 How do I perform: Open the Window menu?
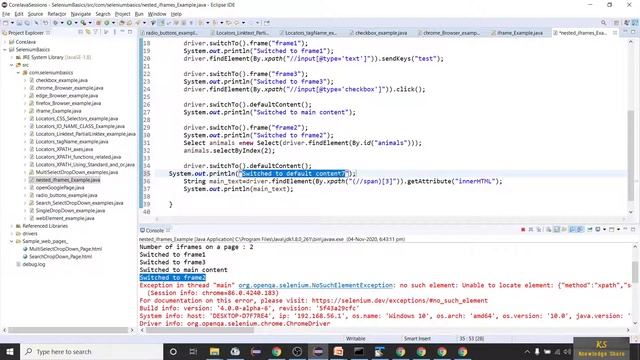[x=157, y=14]
